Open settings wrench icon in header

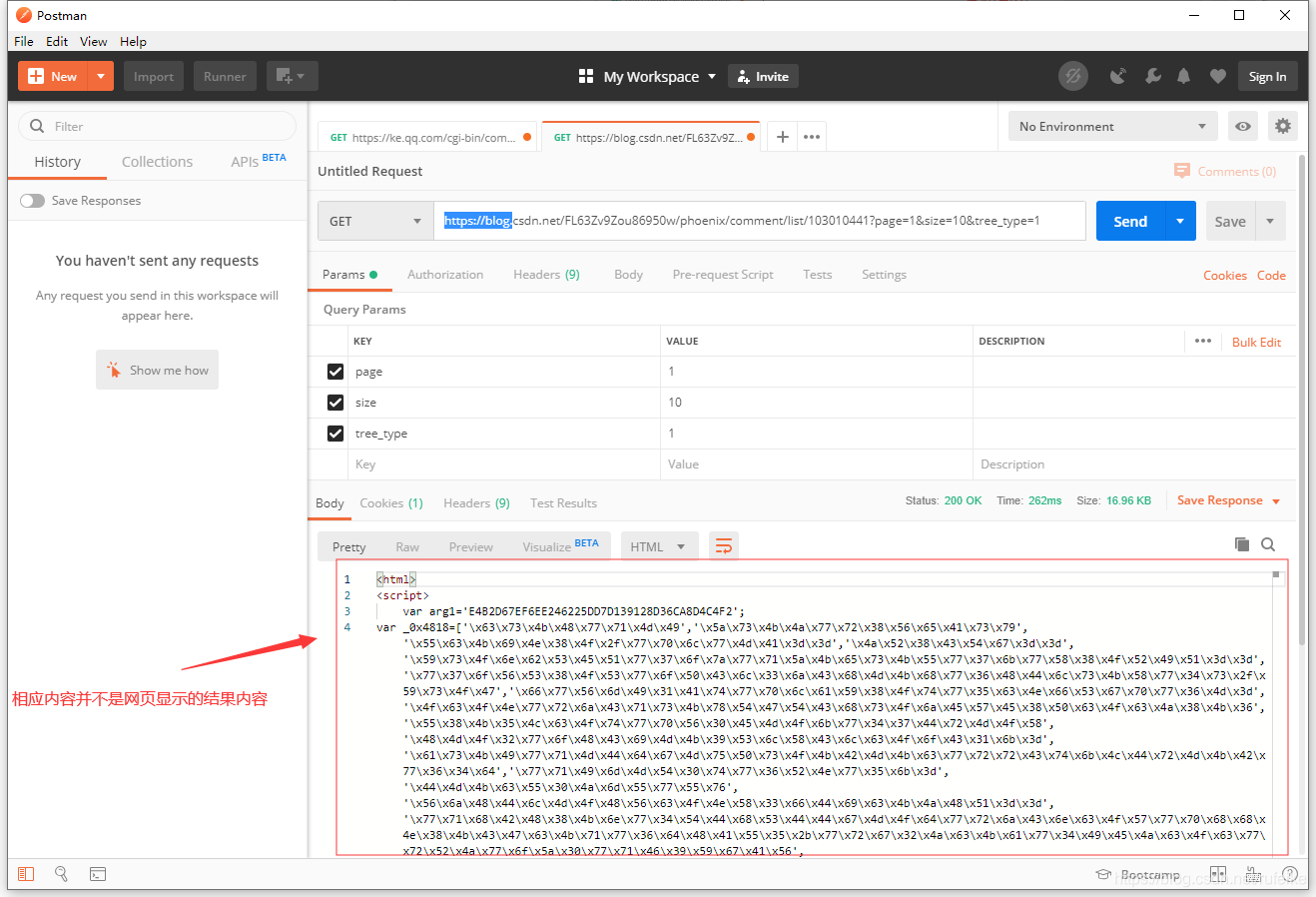pyautogui.click(x=1153, y=76)
